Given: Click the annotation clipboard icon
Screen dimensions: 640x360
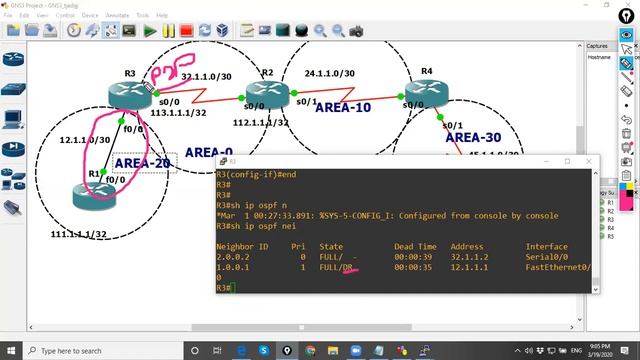Looking at the screenshot, I should coord(626,176).
